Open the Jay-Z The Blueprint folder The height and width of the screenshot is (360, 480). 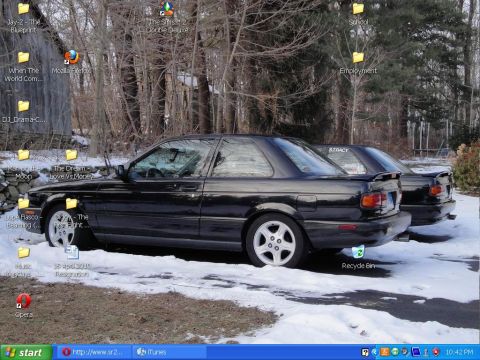point(23,9)
